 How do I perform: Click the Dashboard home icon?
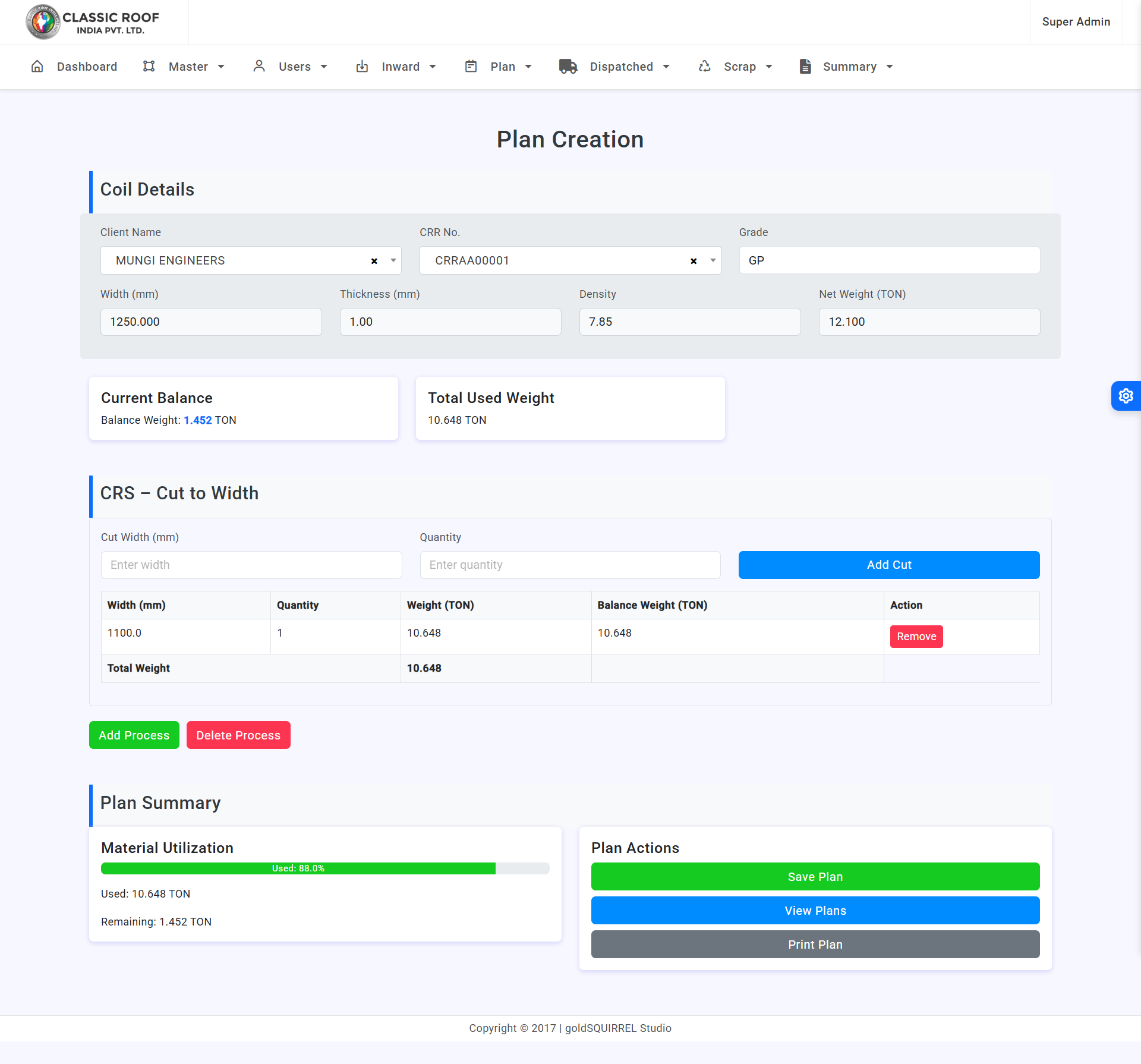(x=37, y=67)
